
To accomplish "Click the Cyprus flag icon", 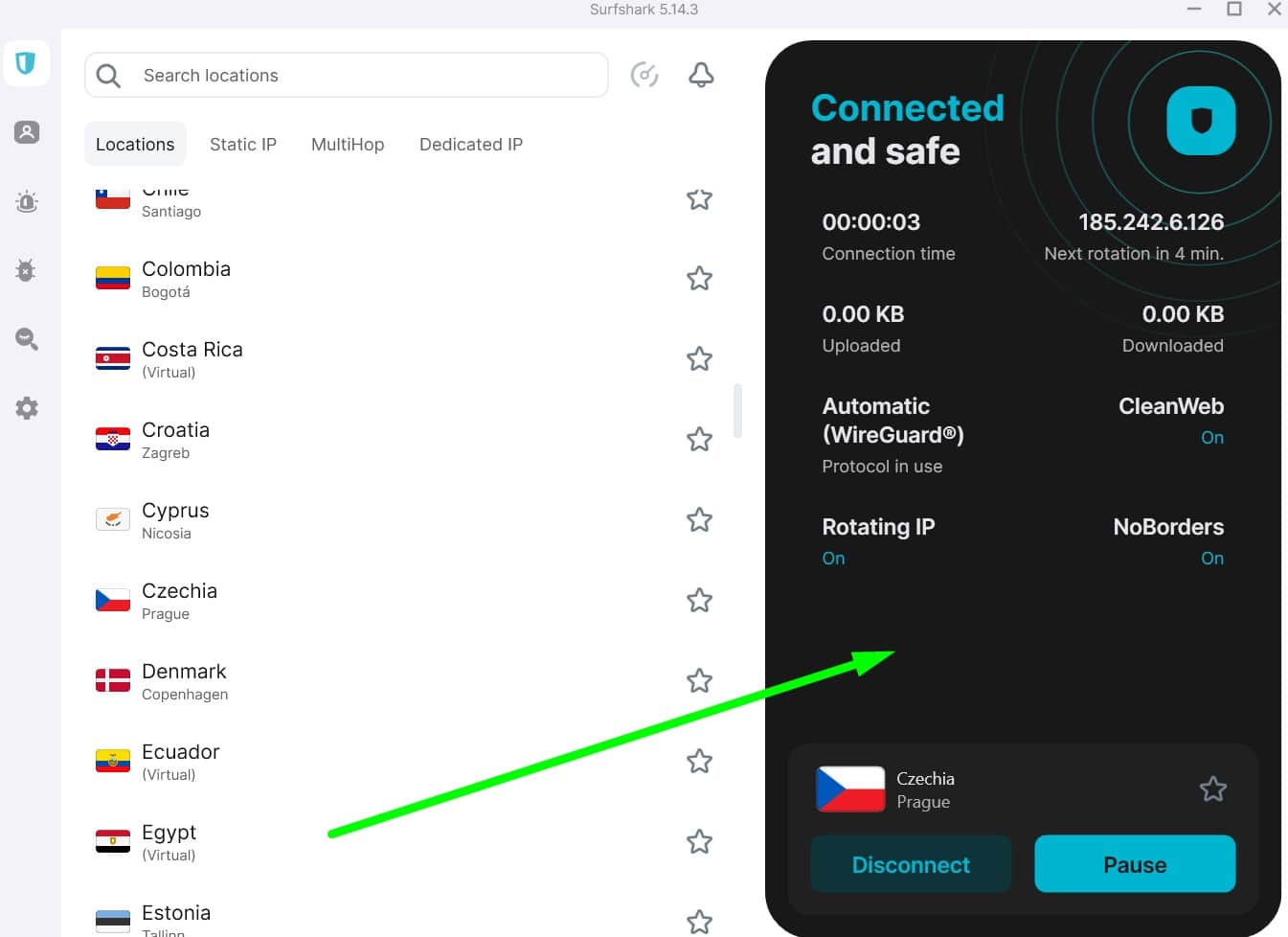I will [x=113, y=520].
